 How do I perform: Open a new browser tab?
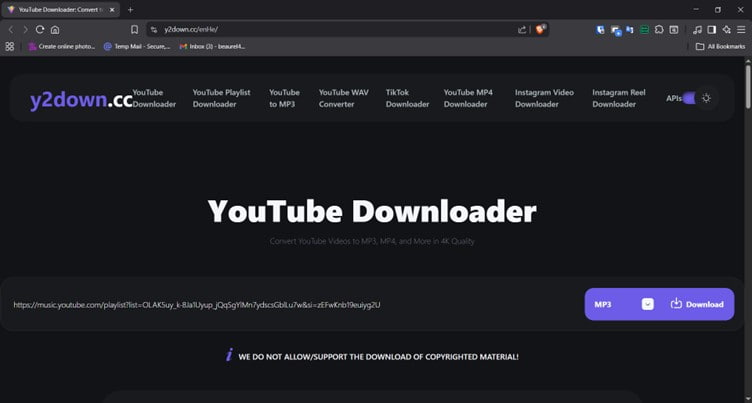pyautogui.click(x=130, y=10)
